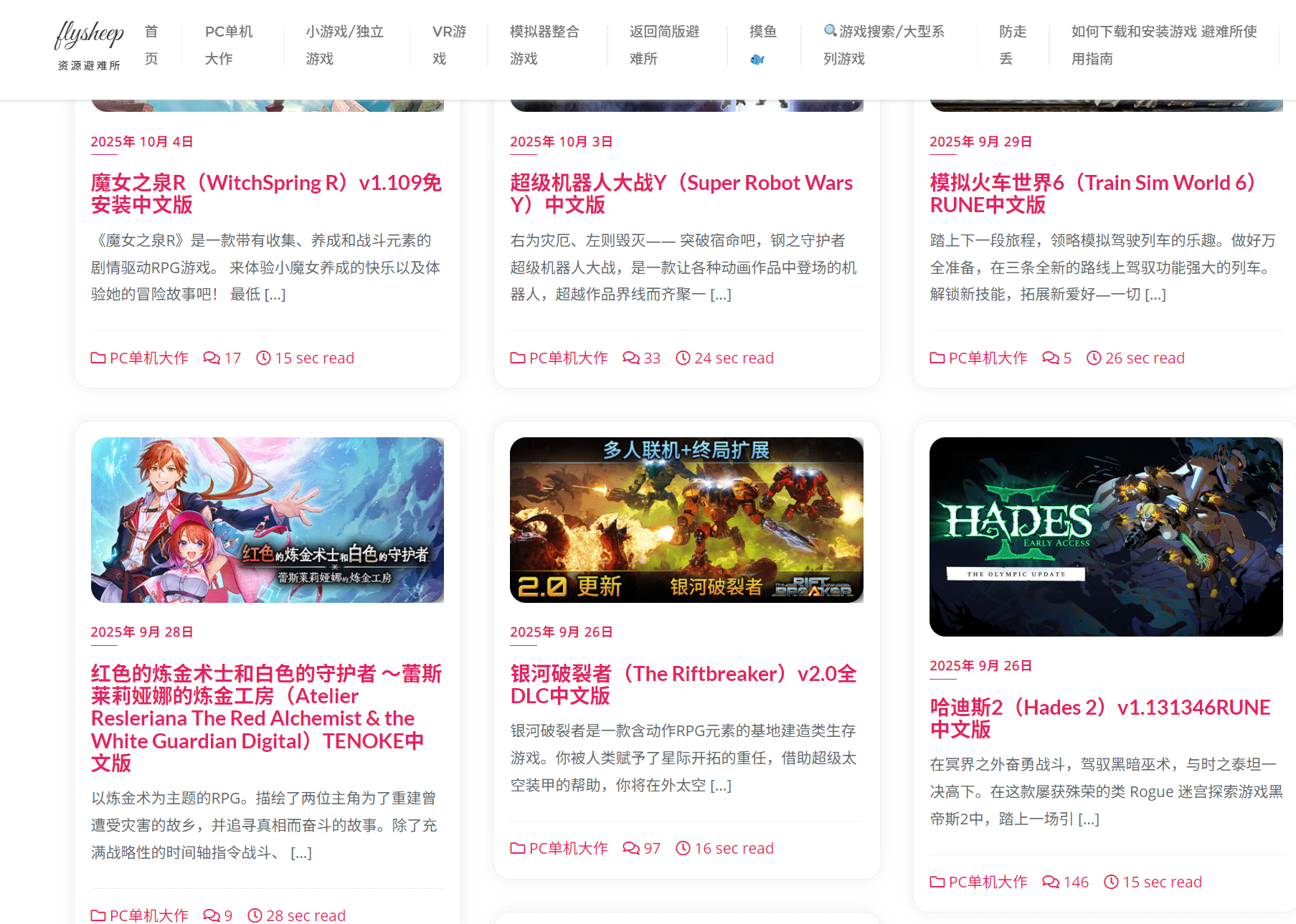Click the flysheep site logo
Screen dimensions: 1296x924
coord(89,44)
